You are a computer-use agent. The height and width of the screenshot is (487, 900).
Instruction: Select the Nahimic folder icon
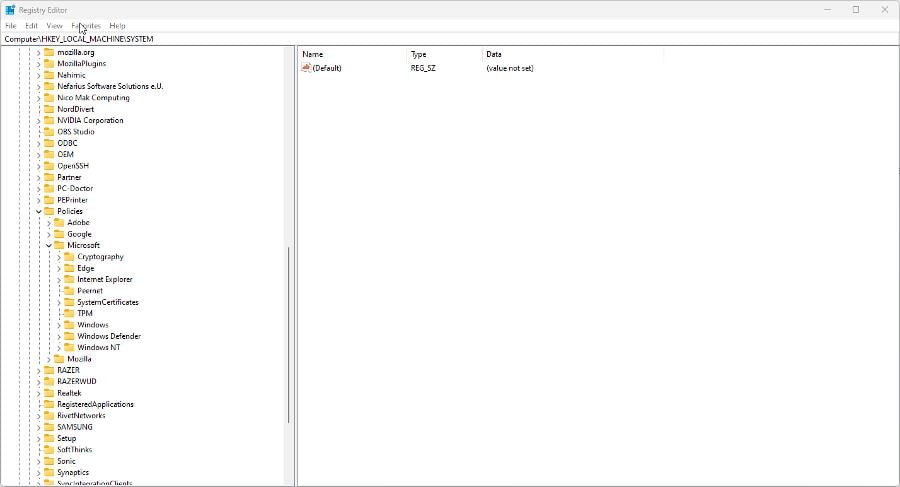coord(49,75)
